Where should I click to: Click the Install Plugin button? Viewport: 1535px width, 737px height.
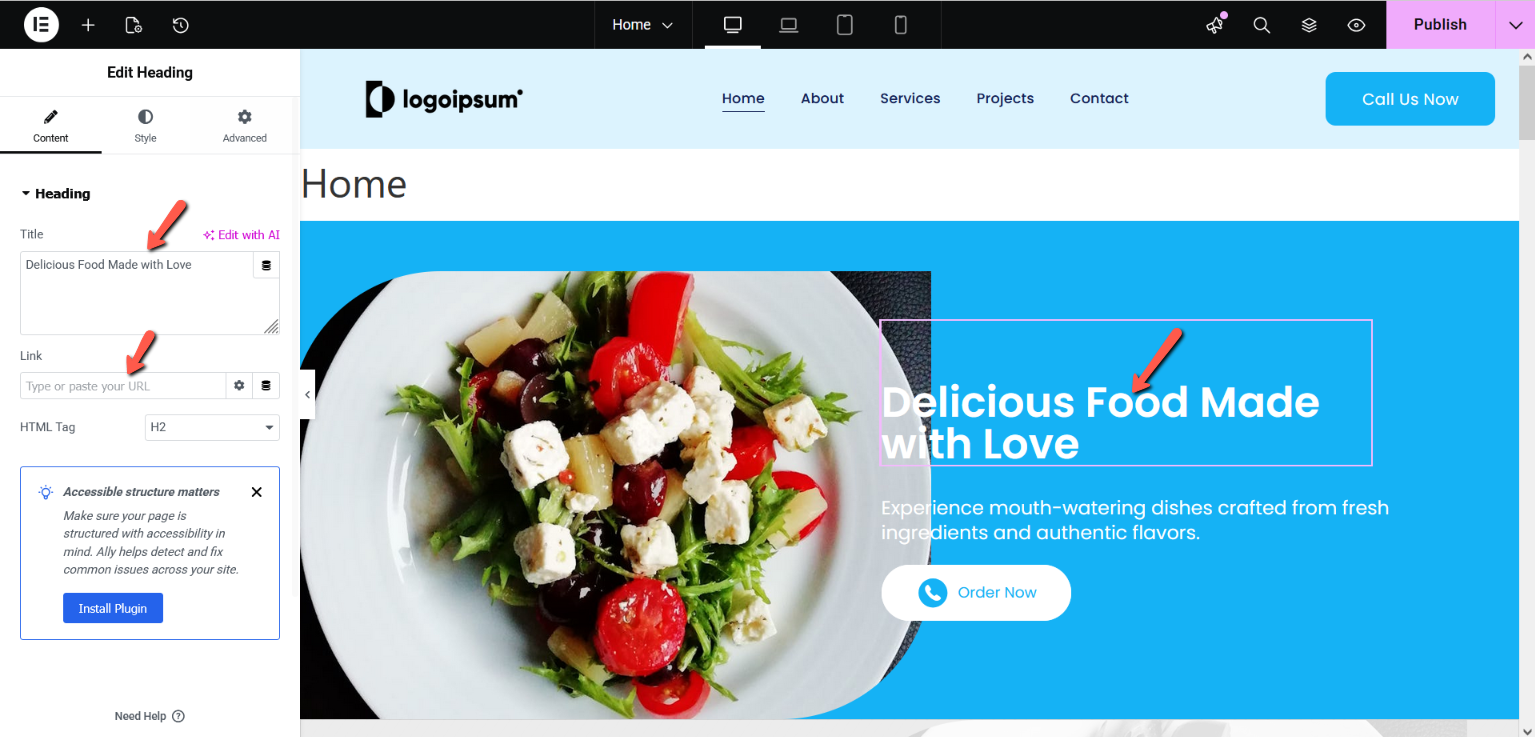coord(113,608)
